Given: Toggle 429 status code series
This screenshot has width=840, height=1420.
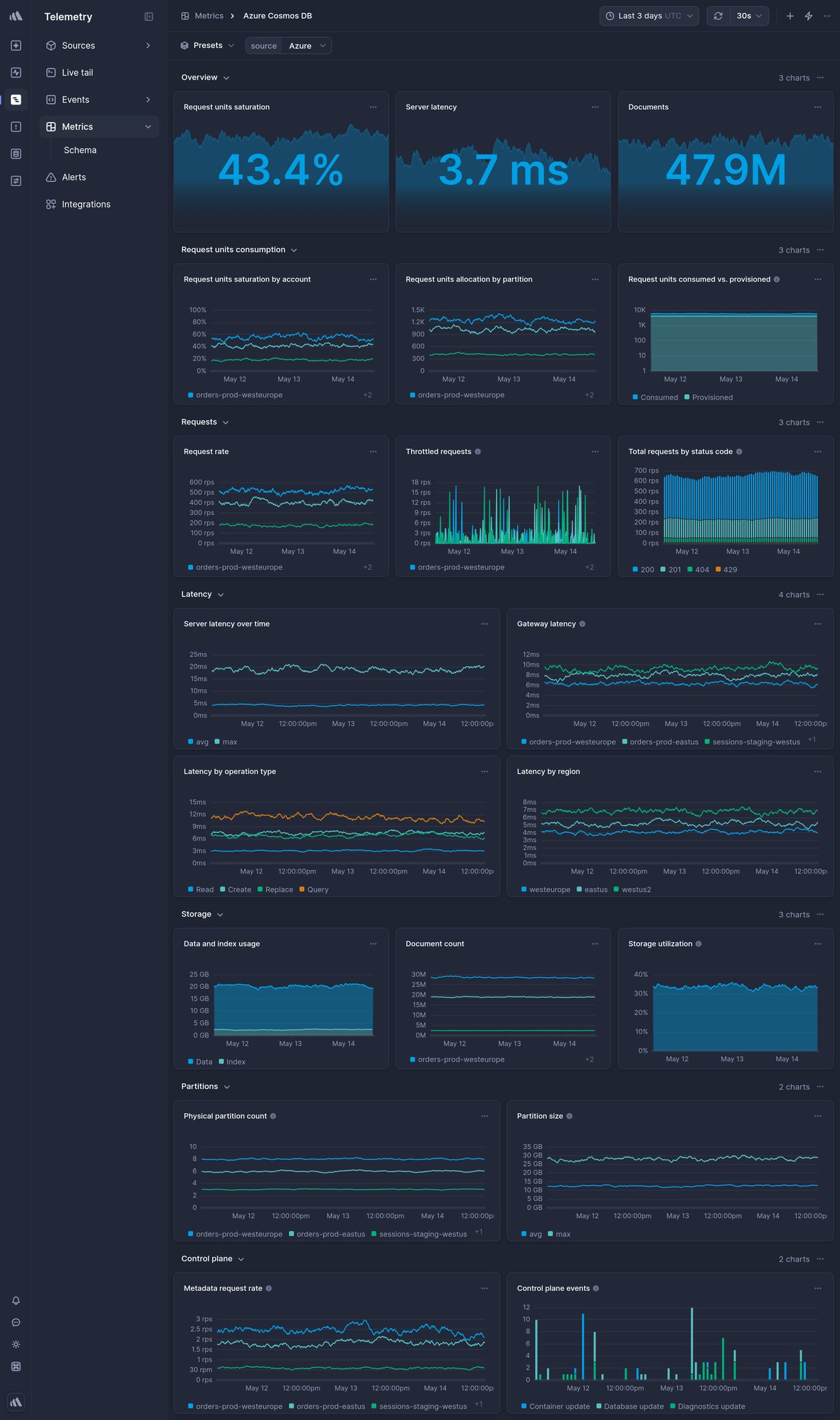Looking at the screenshot, I should pyautogui.click(x=726, y=570).
